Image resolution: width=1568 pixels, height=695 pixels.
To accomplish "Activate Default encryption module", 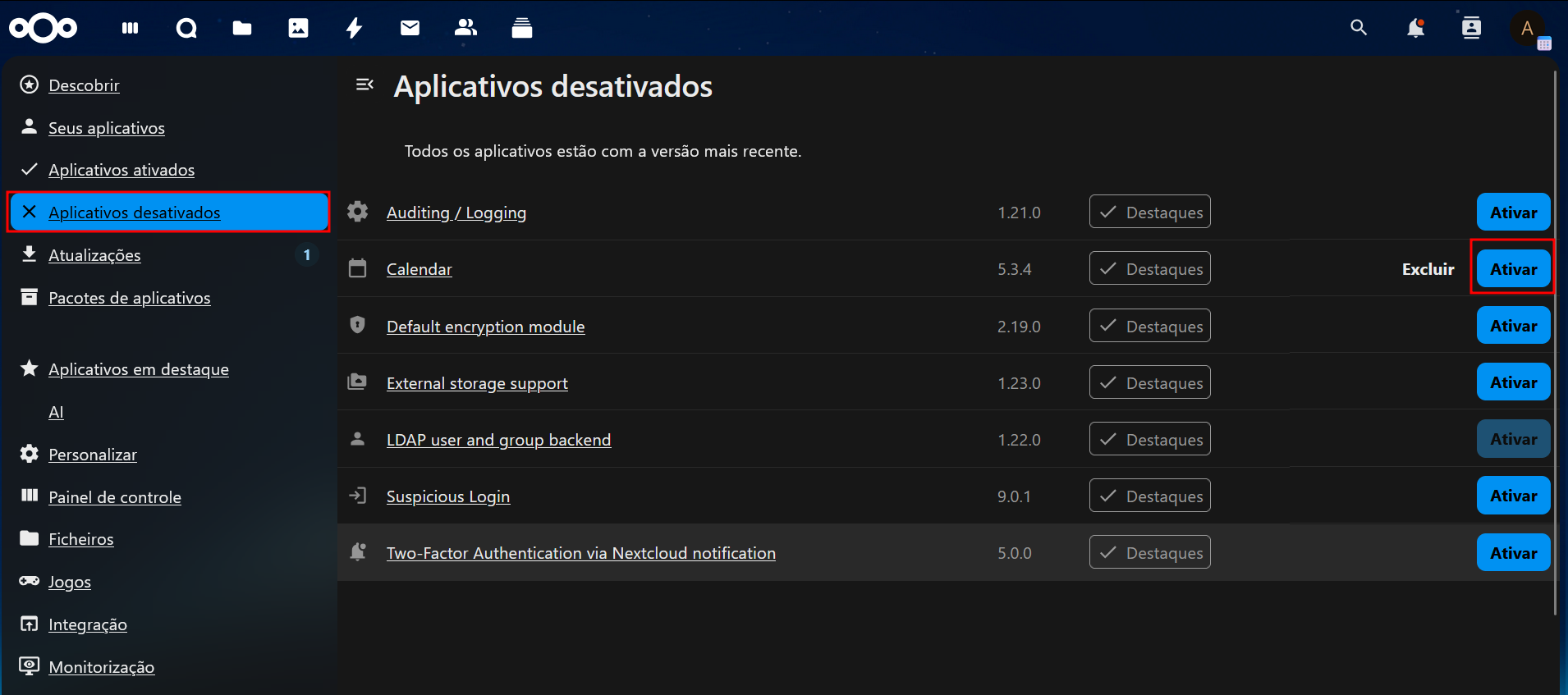I will coord(1514,326).
